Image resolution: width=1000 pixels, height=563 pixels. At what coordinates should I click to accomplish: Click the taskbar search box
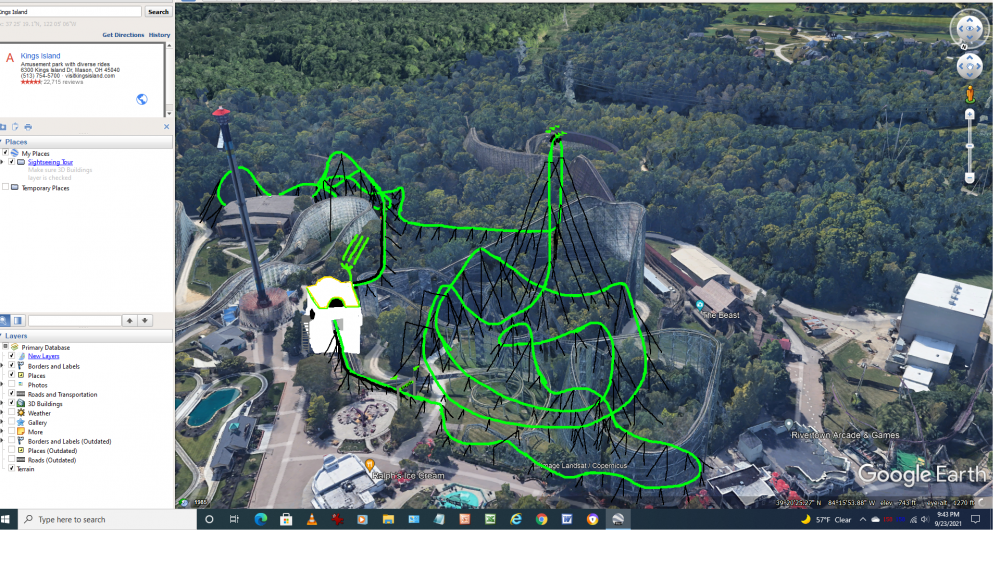(107, 519)
